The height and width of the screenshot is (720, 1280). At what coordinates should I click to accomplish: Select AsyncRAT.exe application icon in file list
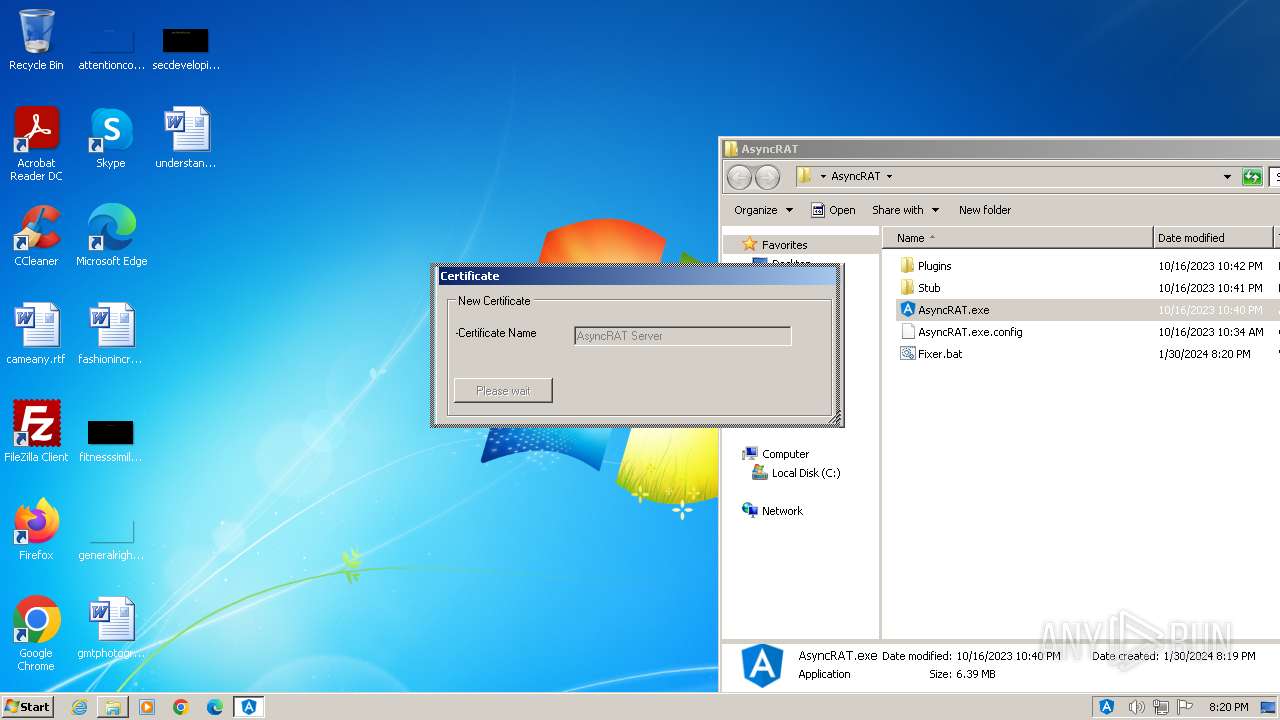908,310
